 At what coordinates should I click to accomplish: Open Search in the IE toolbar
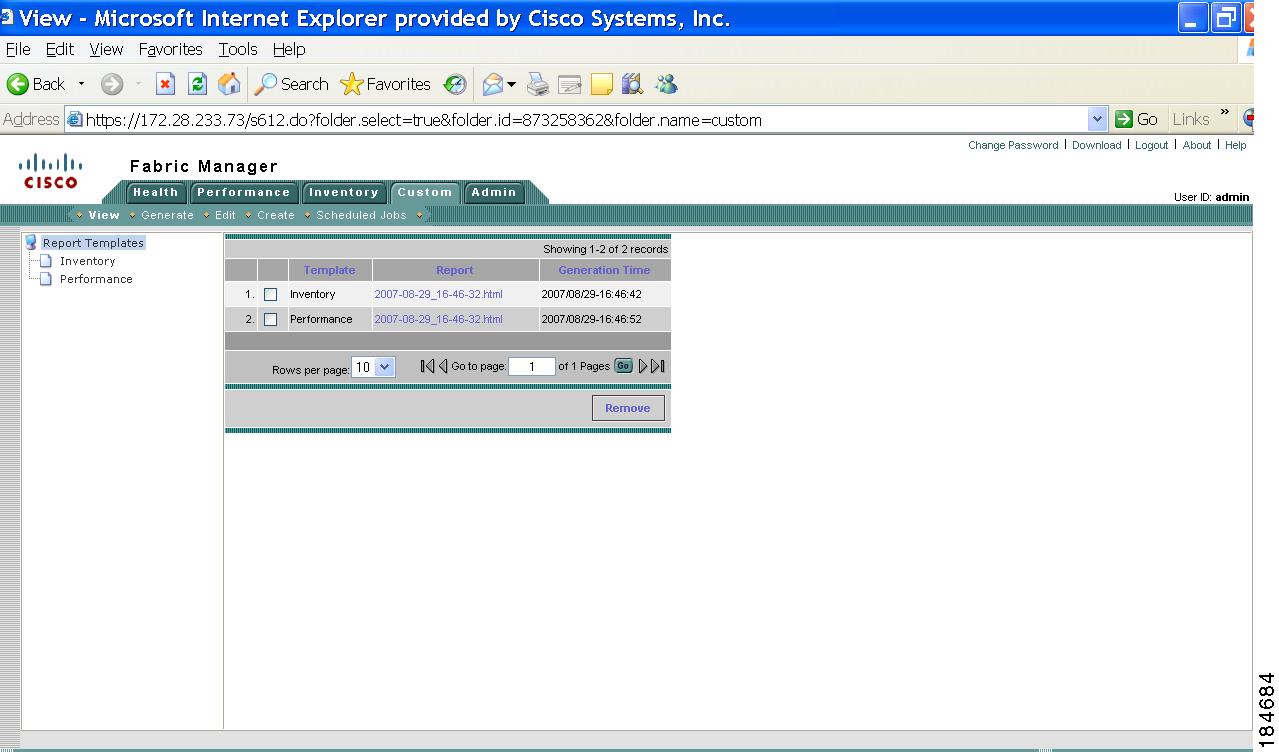coord(291,85)
